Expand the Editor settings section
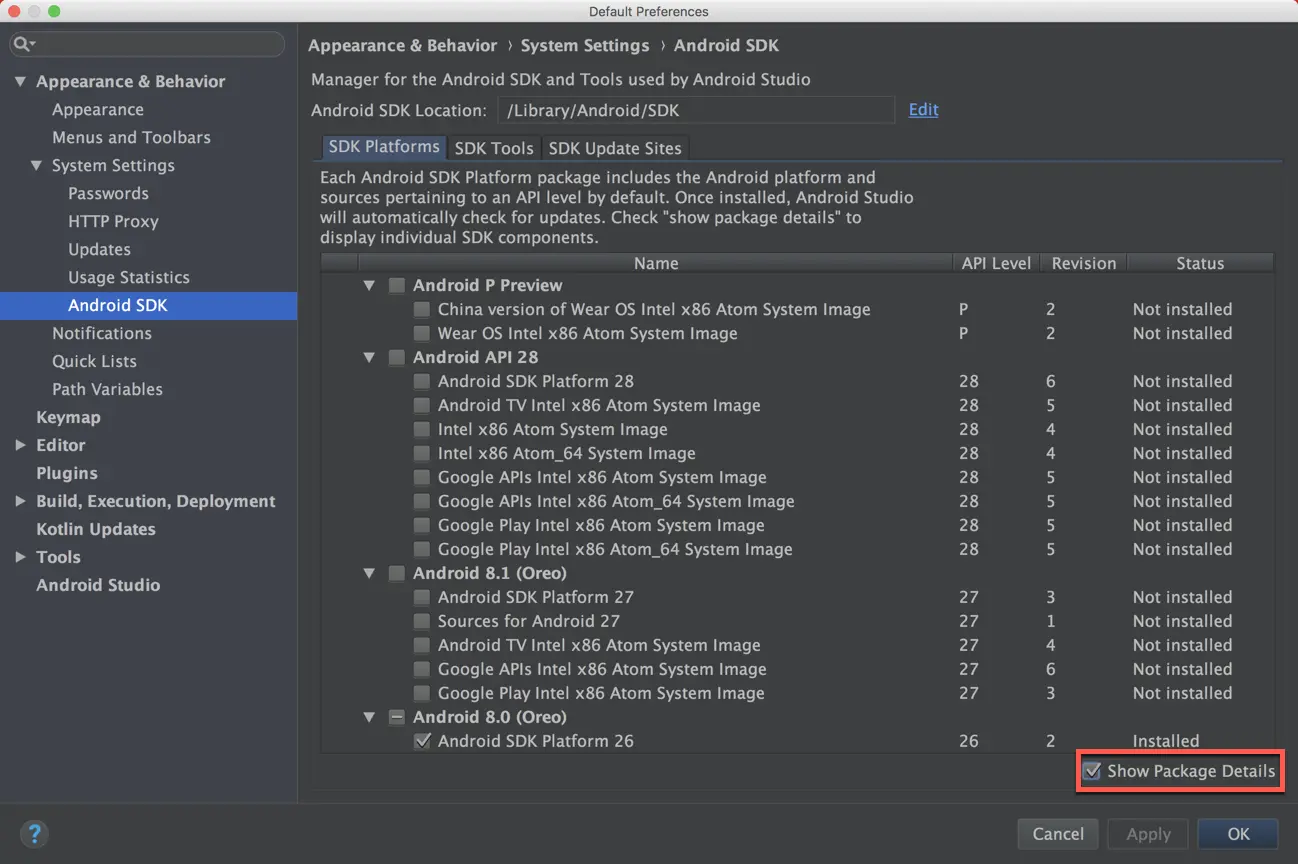This screenshot has width=1298, height=864. tap(20, 445)
